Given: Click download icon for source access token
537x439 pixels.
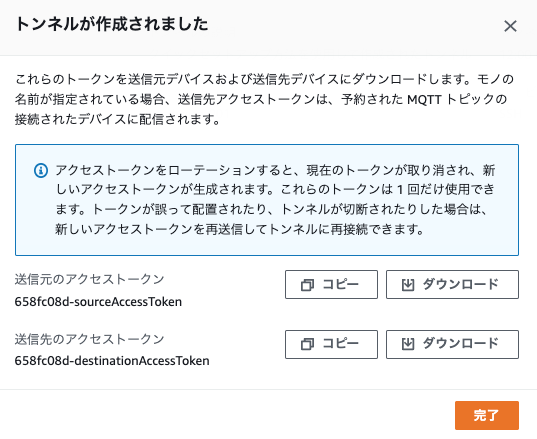Looking at the screenshot, I should point(408,285).
